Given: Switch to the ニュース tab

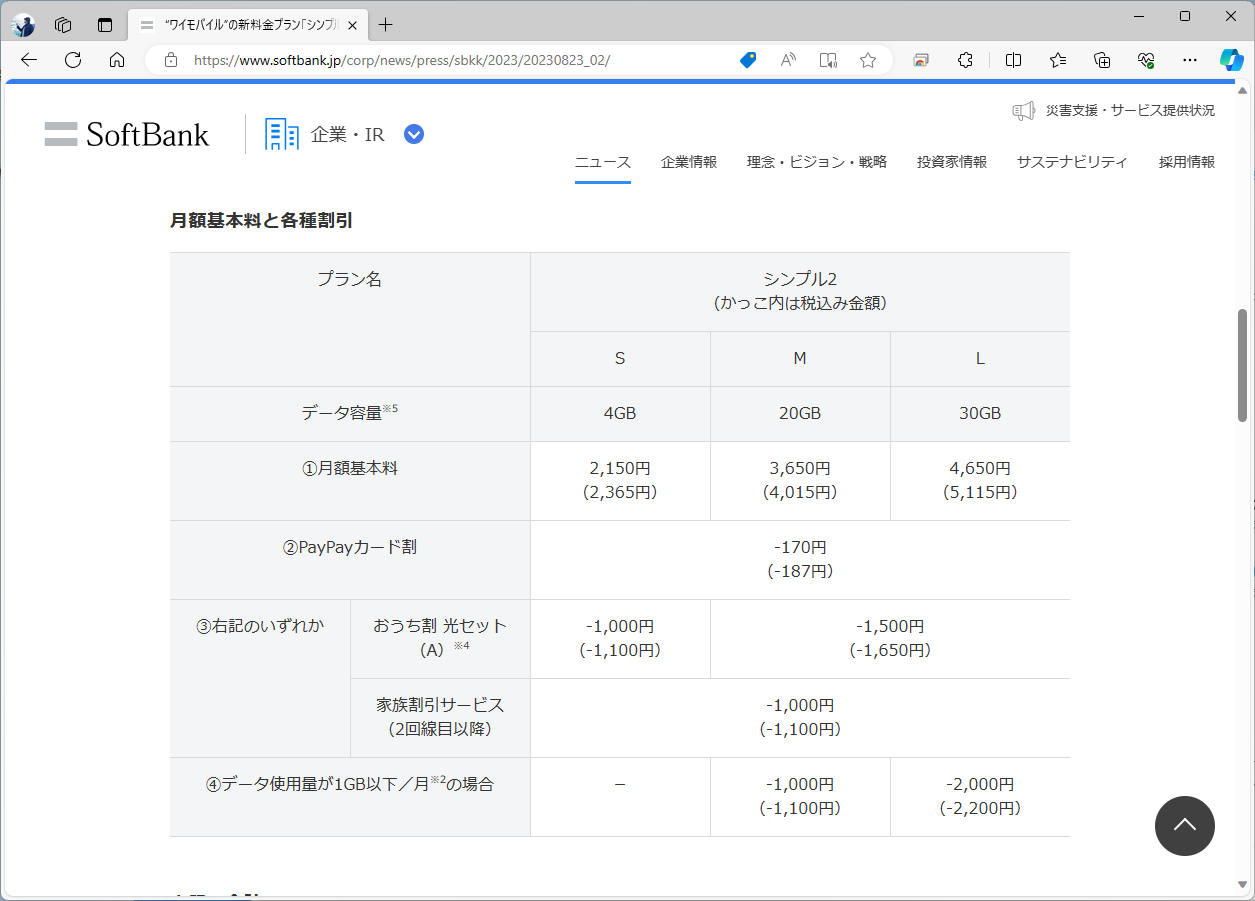Looking at the screenshot, I should (x=603, y=161).
